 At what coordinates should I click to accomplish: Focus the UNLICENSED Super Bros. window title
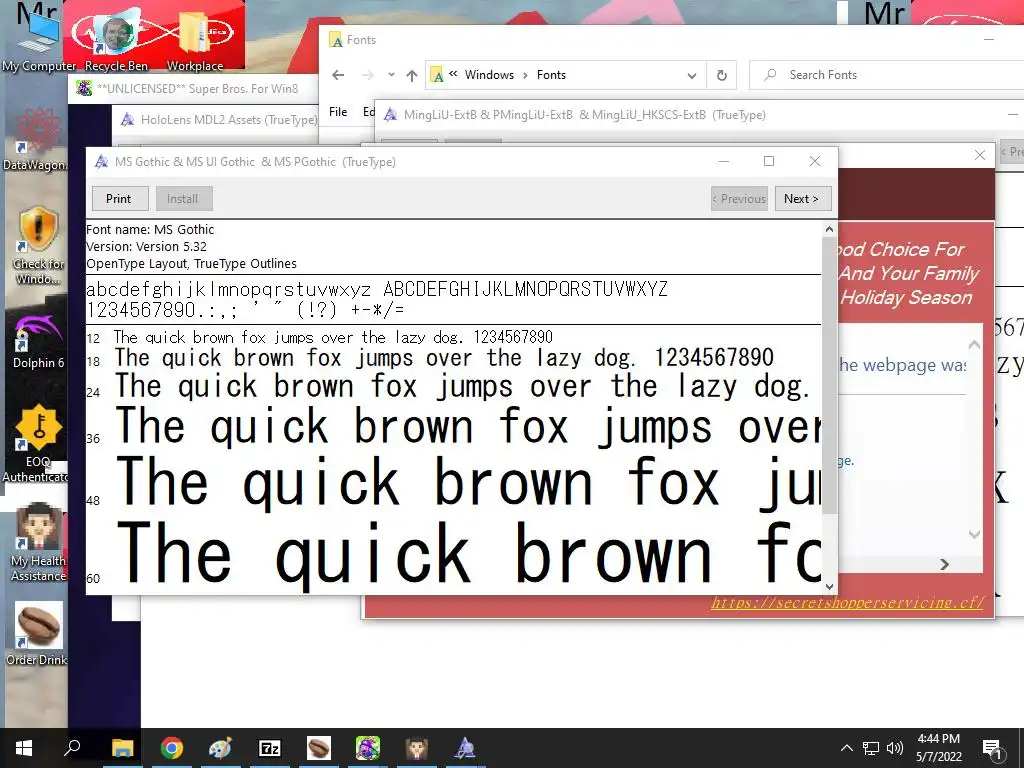point(197,88)
